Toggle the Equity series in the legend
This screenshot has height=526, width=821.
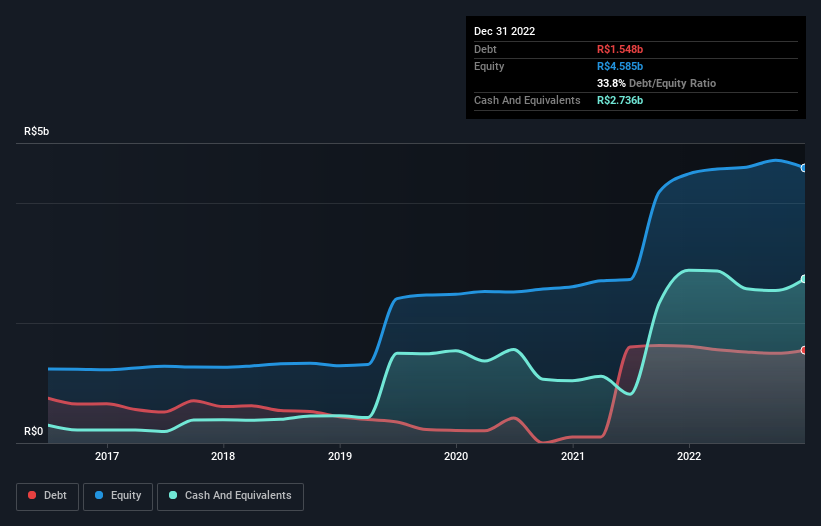(118, 496)
